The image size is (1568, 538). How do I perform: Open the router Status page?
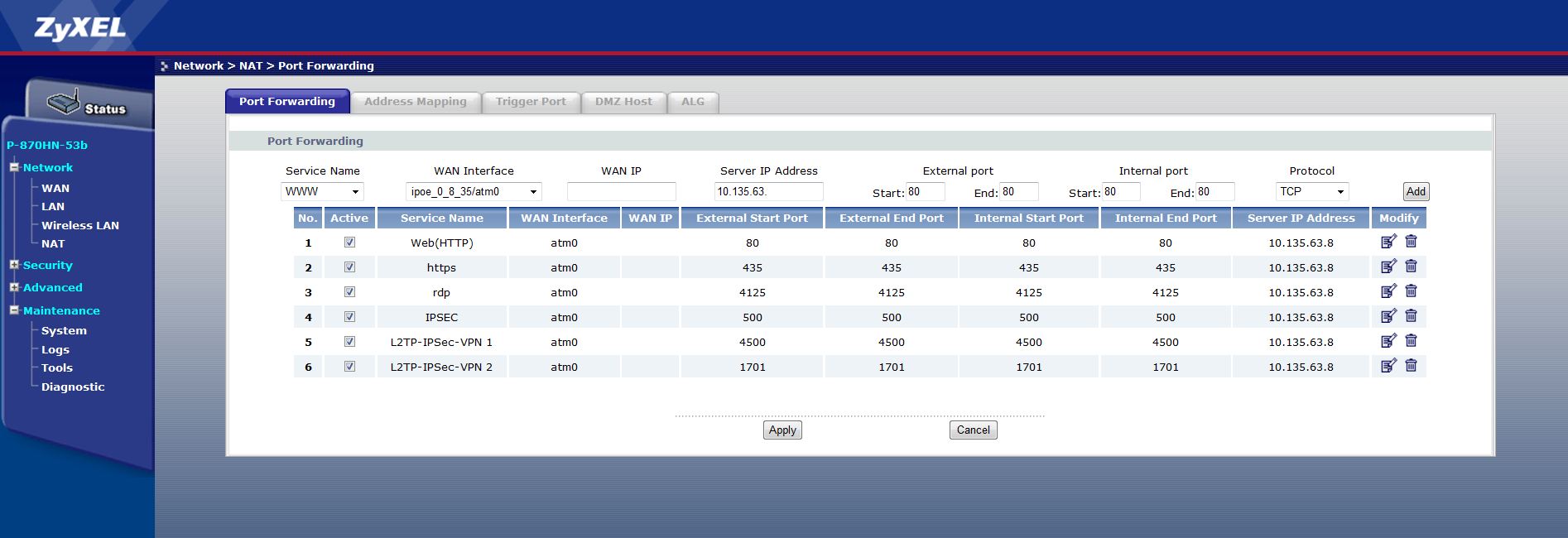[88, 105]
